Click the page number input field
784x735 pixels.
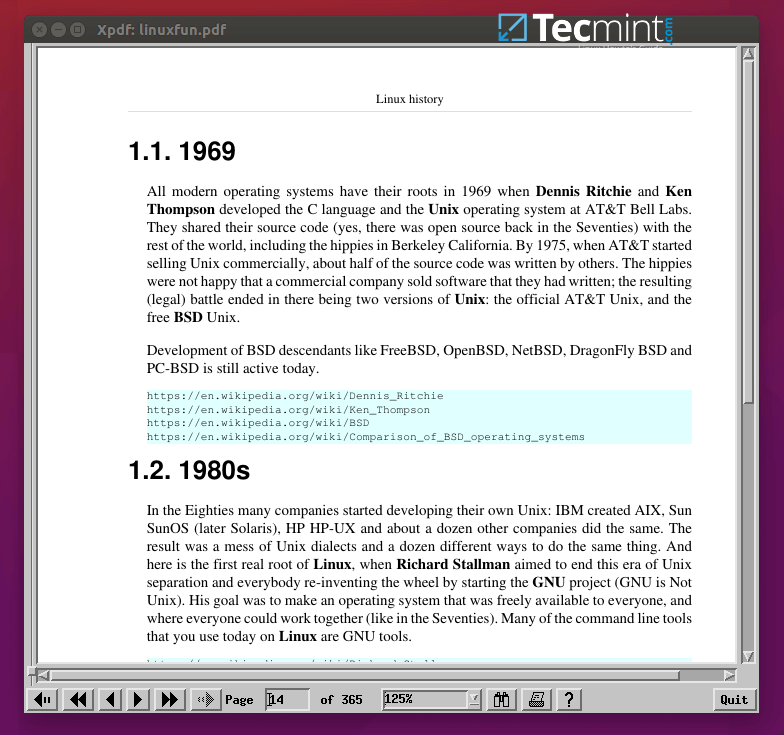pyautogui.click(x=287, y=699)
